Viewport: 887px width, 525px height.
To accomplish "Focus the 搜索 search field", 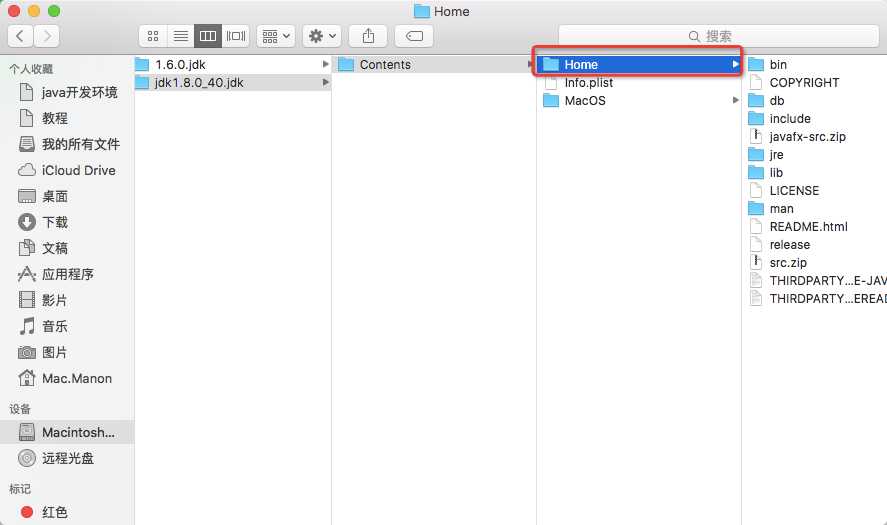I will (x=718, y=36).
